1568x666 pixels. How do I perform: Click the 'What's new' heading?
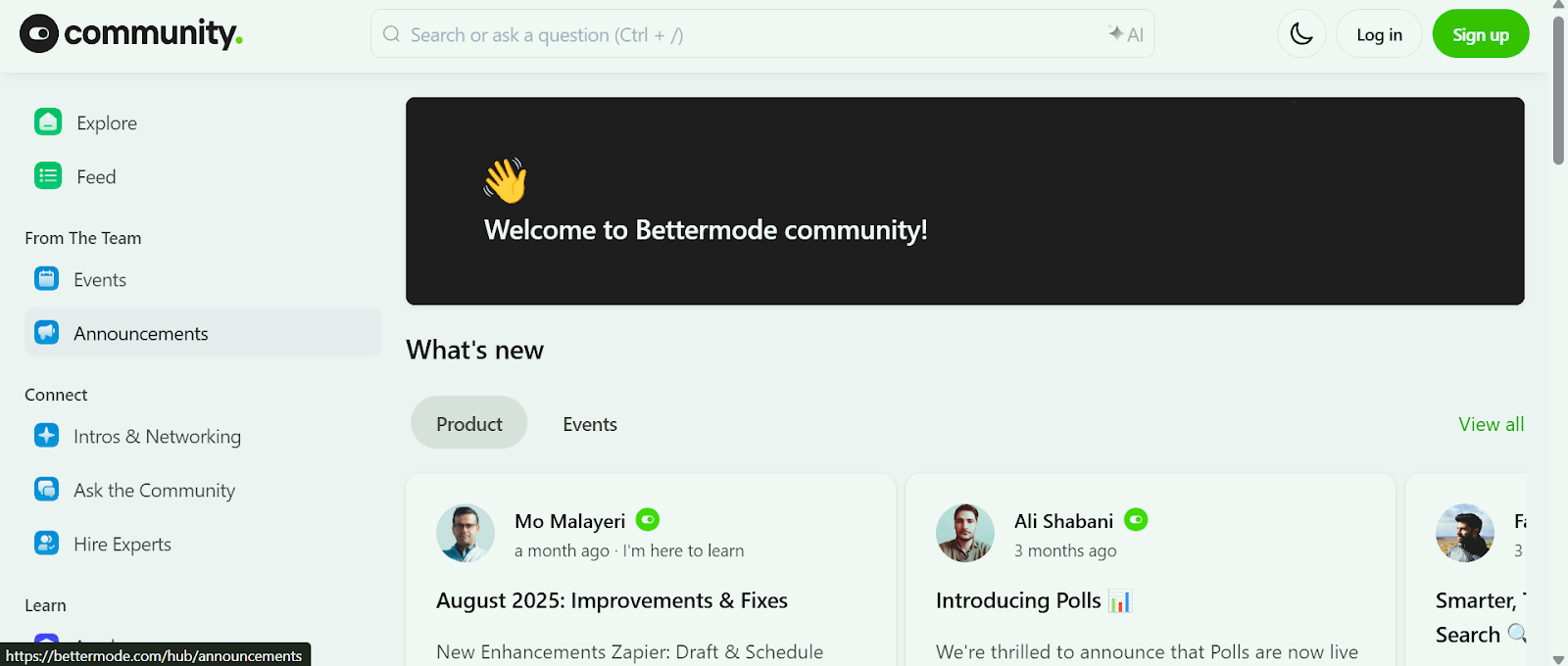tap(474, 350)
